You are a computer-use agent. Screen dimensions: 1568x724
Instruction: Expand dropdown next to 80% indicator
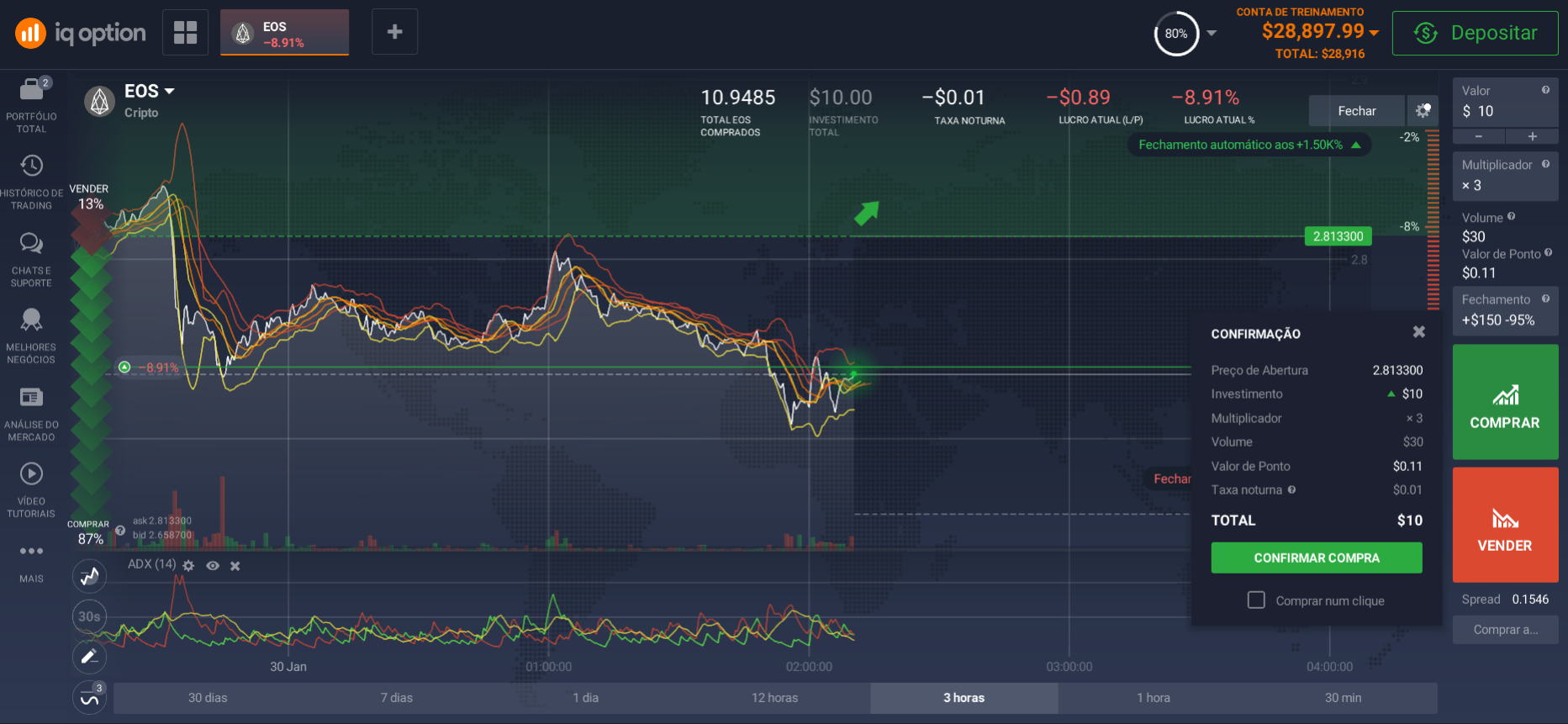coord(1212,34)
